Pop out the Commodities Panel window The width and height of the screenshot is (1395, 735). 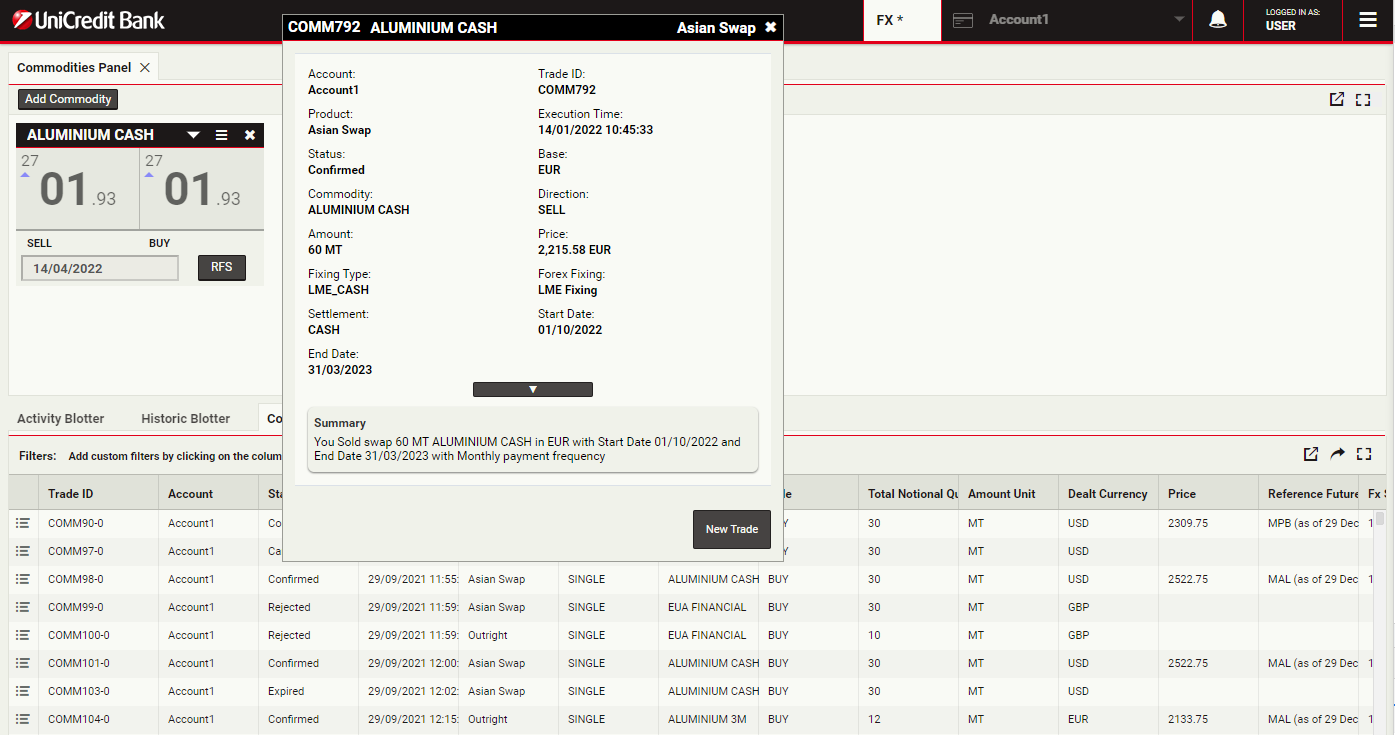point(1337,99)
